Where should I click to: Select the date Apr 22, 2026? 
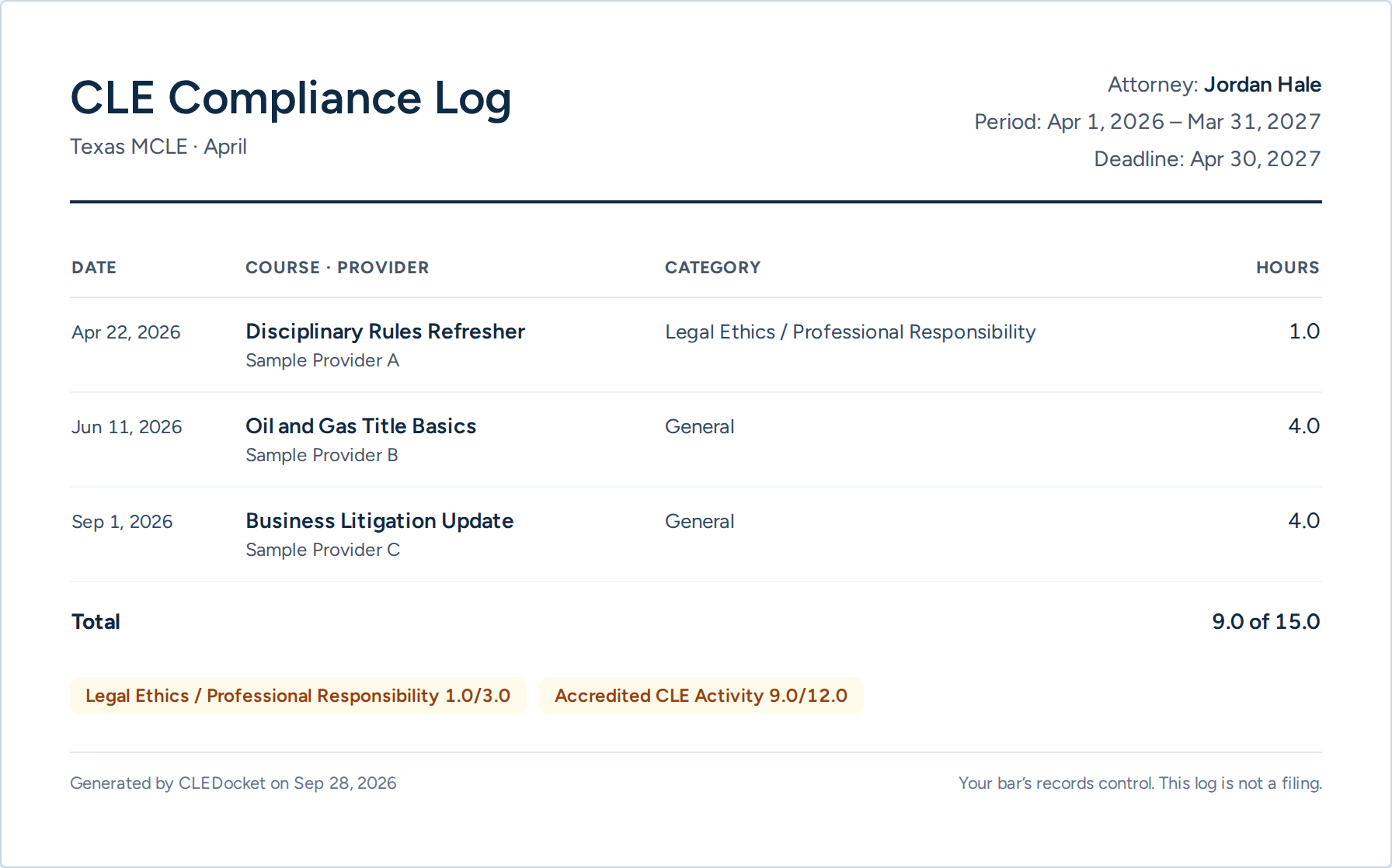coord(126,332)
